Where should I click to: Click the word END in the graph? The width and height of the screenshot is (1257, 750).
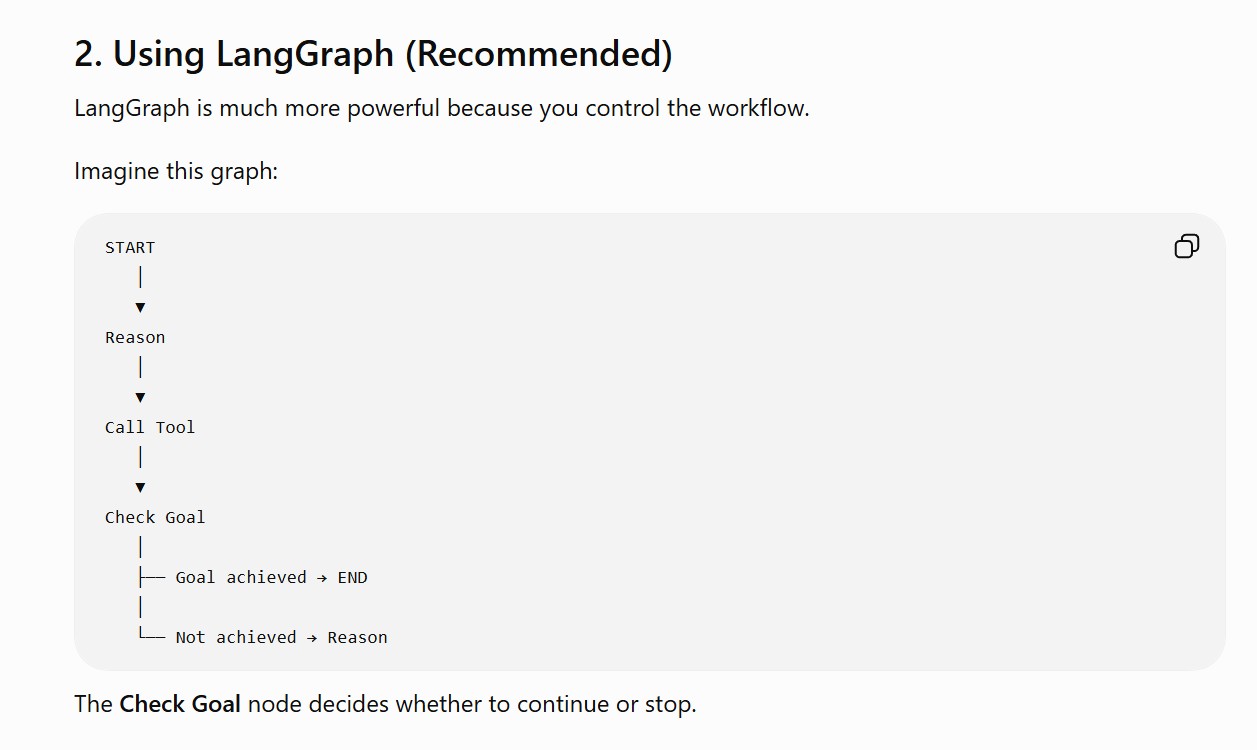pyautogui.click(x=352, y=577)
